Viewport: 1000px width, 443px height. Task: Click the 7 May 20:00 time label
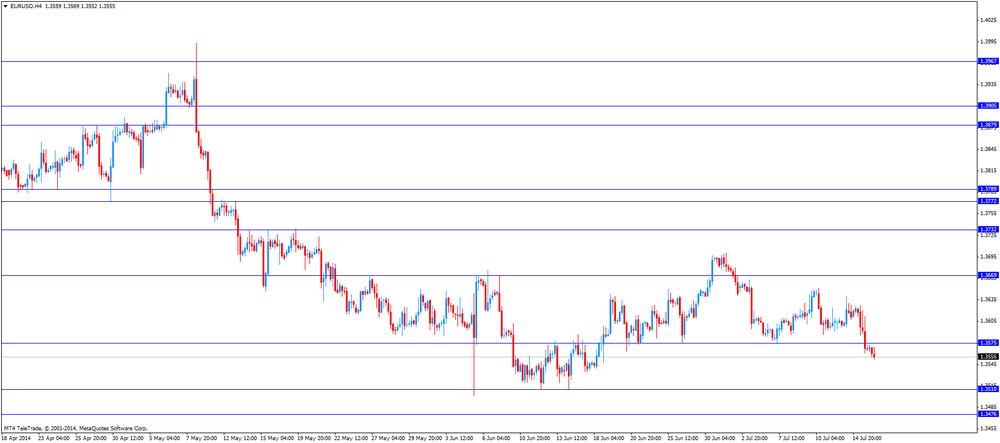tap(202, 439)
